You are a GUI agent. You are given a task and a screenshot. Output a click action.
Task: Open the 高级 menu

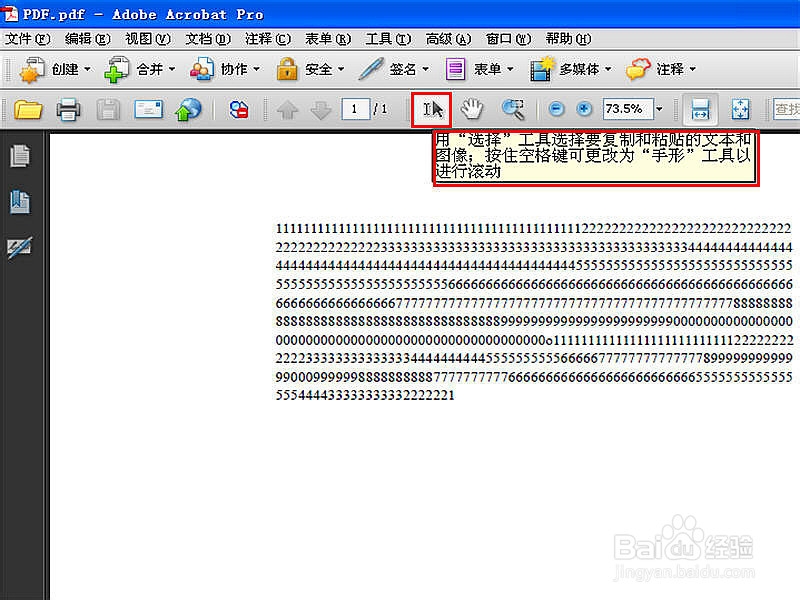(448, 39)
